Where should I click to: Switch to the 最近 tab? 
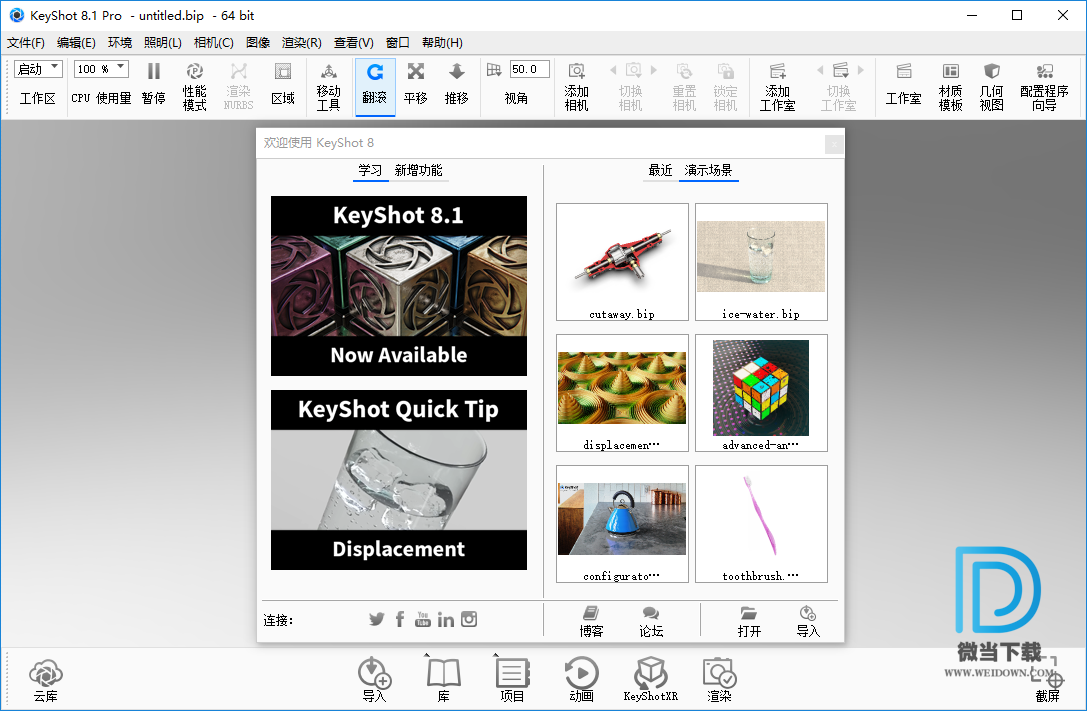pyautogui.click(x=660, y=170)
